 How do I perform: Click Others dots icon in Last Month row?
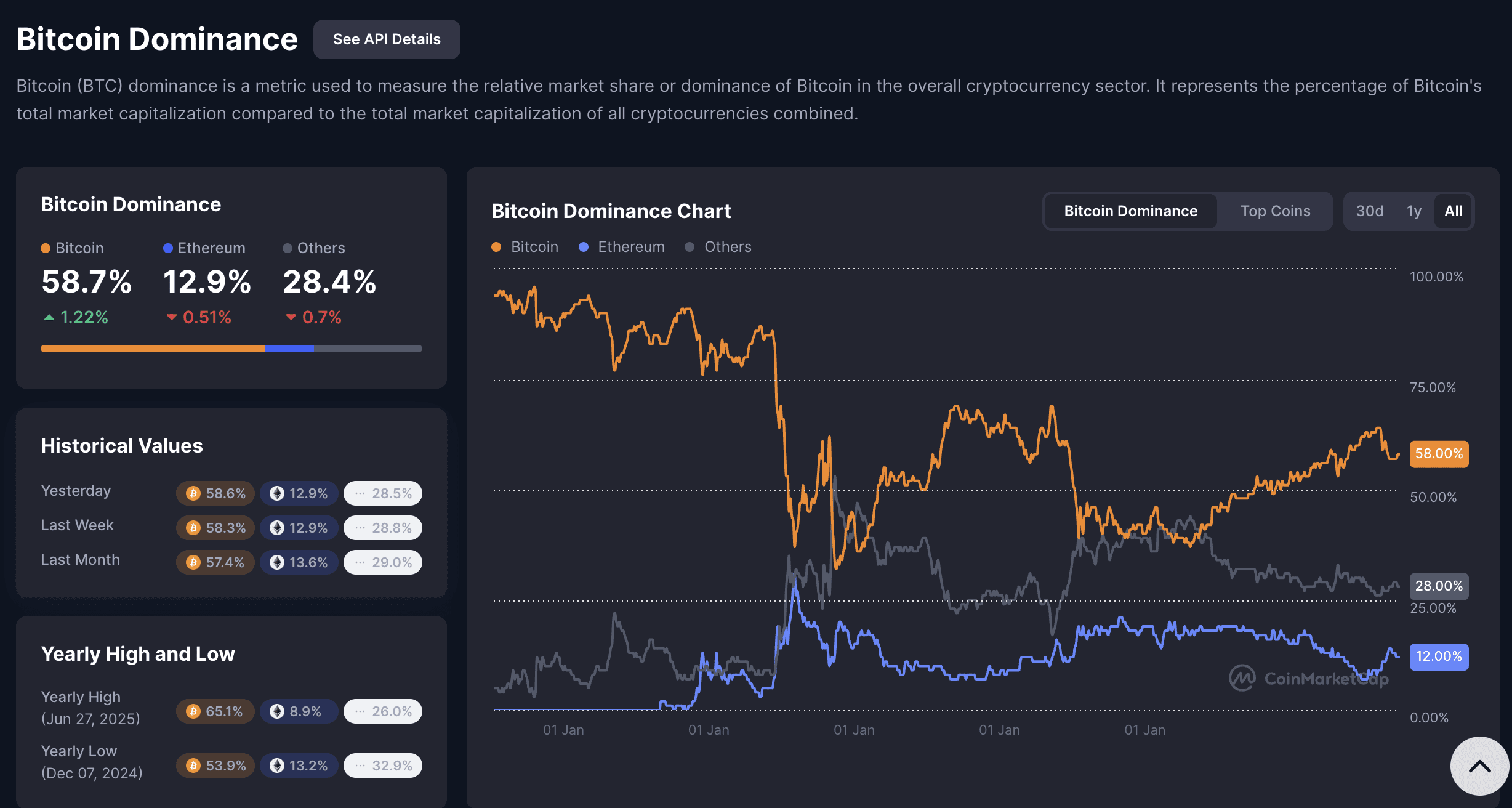click(360, 562)
